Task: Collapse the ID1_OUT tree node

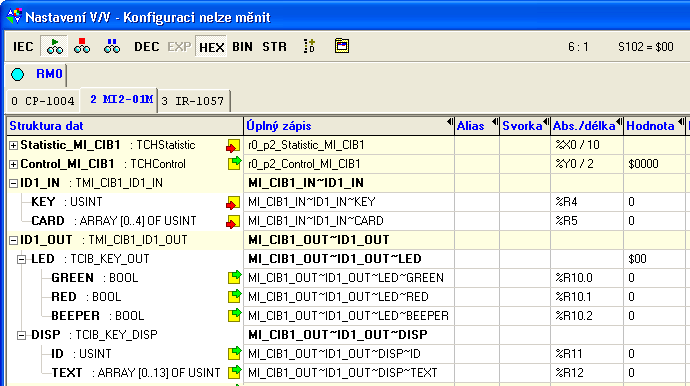Action: [14, 240]
